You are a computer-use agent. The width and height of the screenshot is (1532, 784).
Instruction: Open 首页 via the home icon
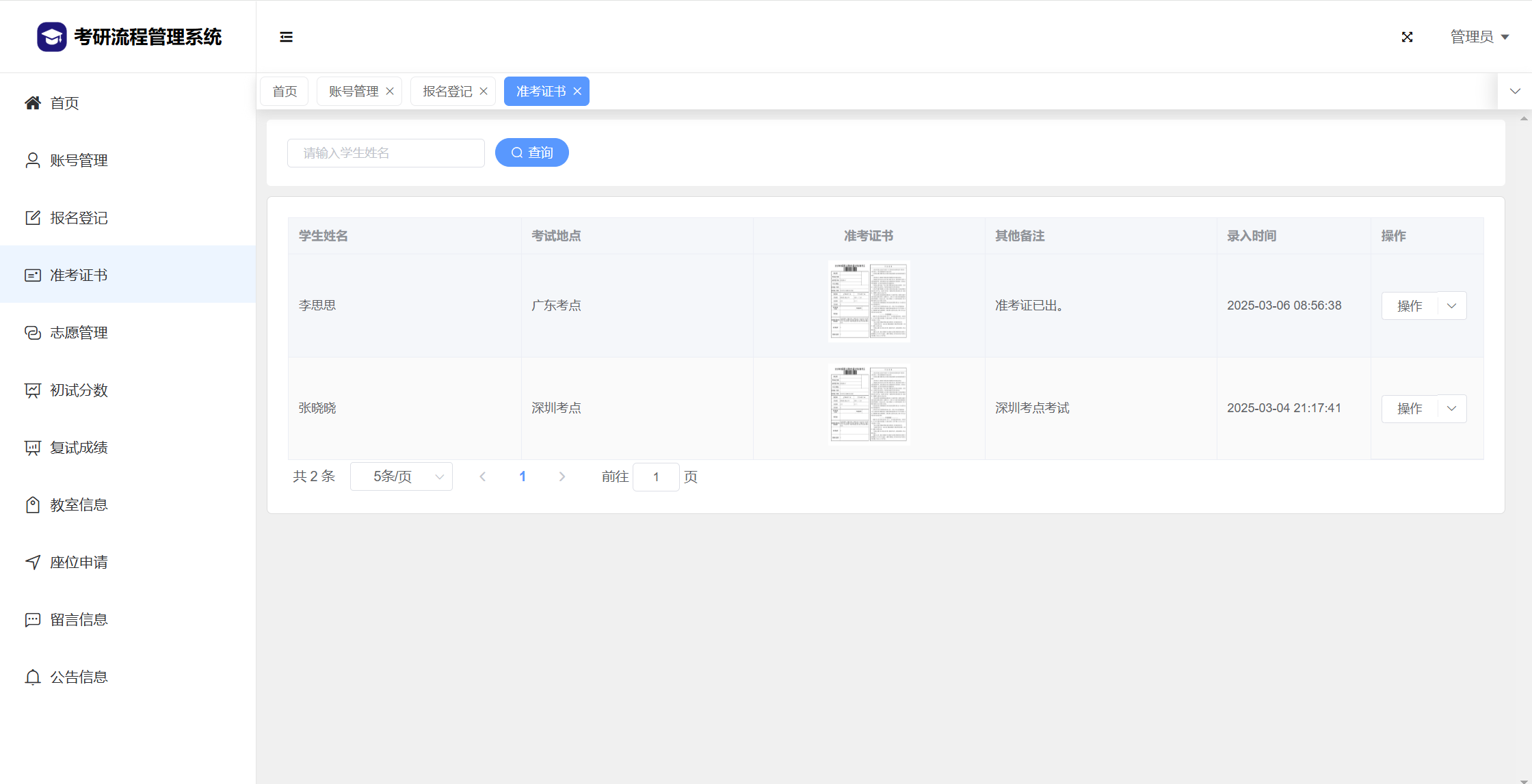pos(32,103)
